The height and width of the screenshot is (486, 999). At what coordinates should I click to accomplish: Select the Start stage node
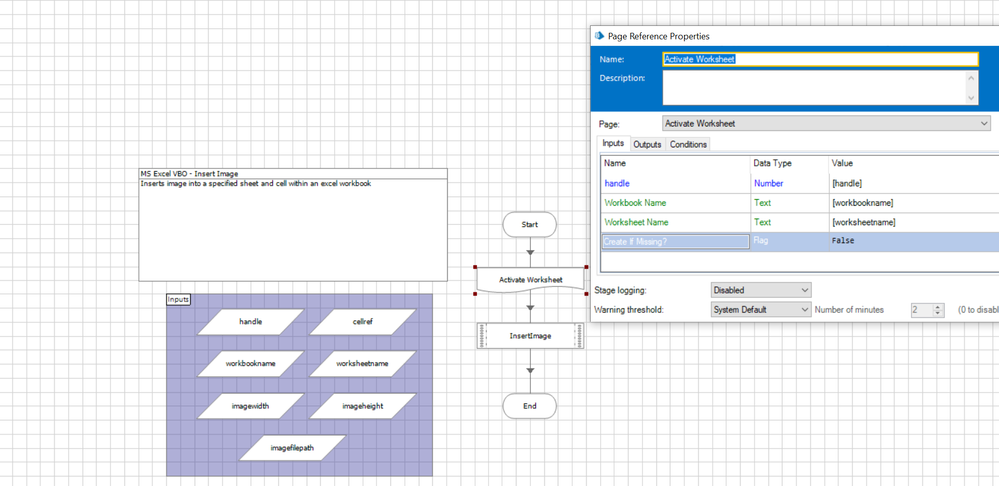[529, 225]
